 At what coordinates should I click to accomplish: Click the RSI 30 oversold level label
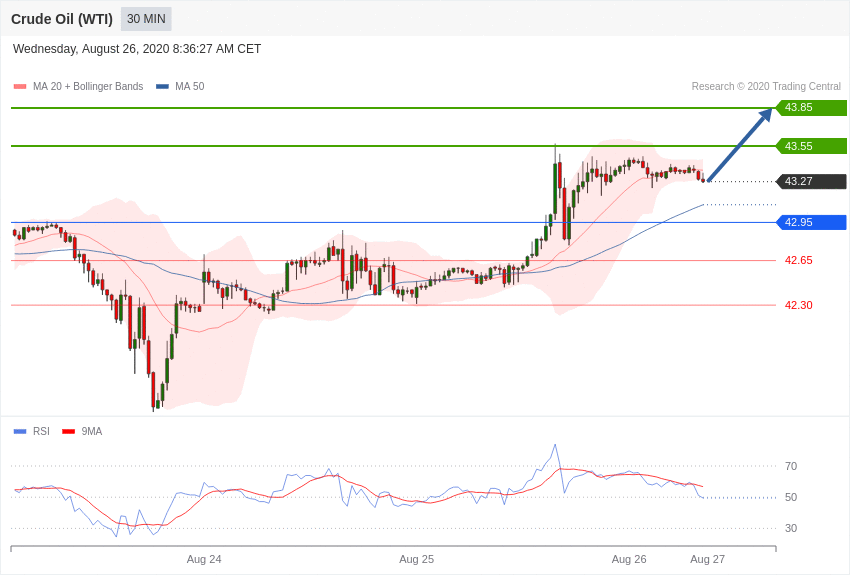click(791, 528)
